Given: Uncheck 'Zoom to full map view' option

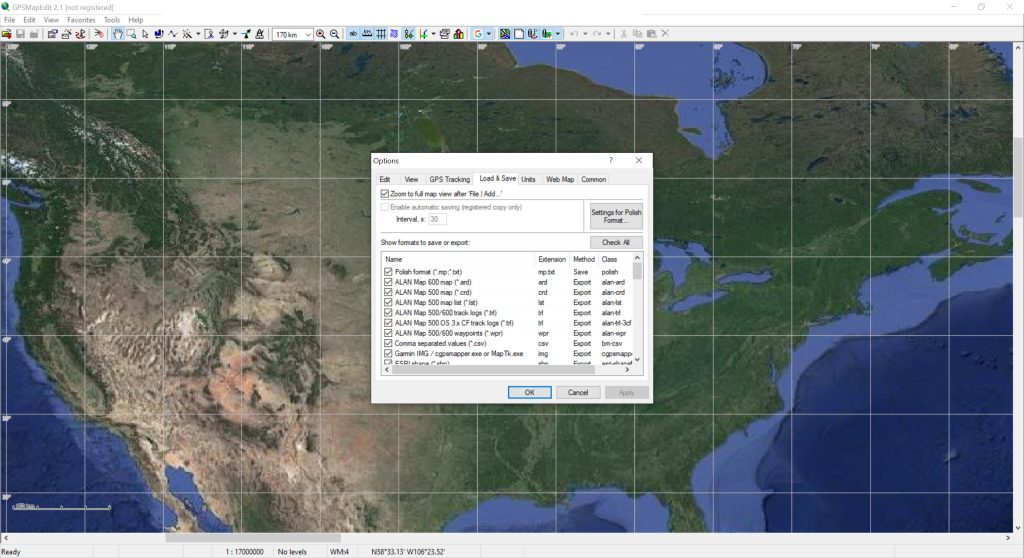Looking at the screenshot, I should point(385,193).
